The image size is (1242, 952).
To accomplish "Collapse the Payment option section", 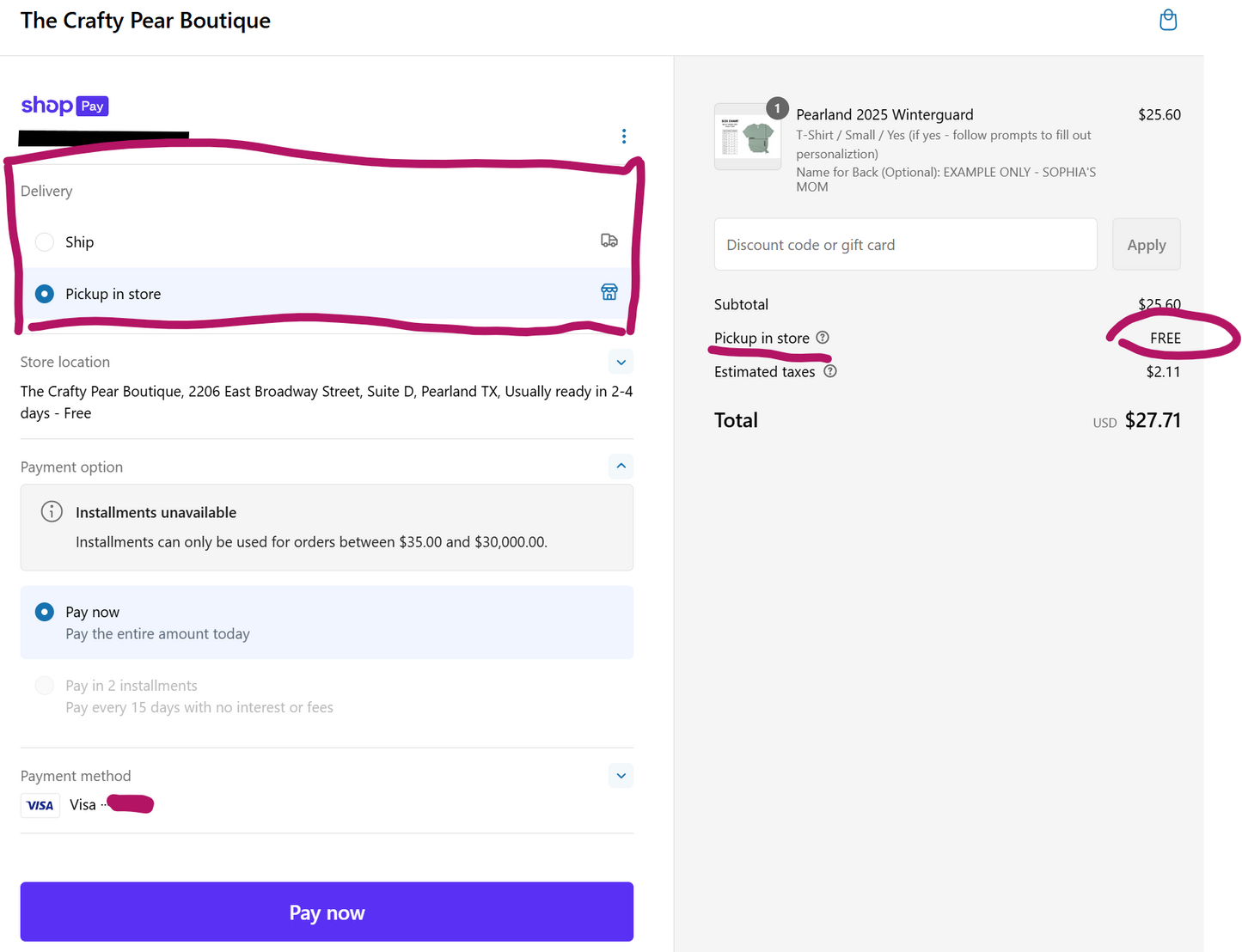I will pyautogui.click(x=621, y=467).
